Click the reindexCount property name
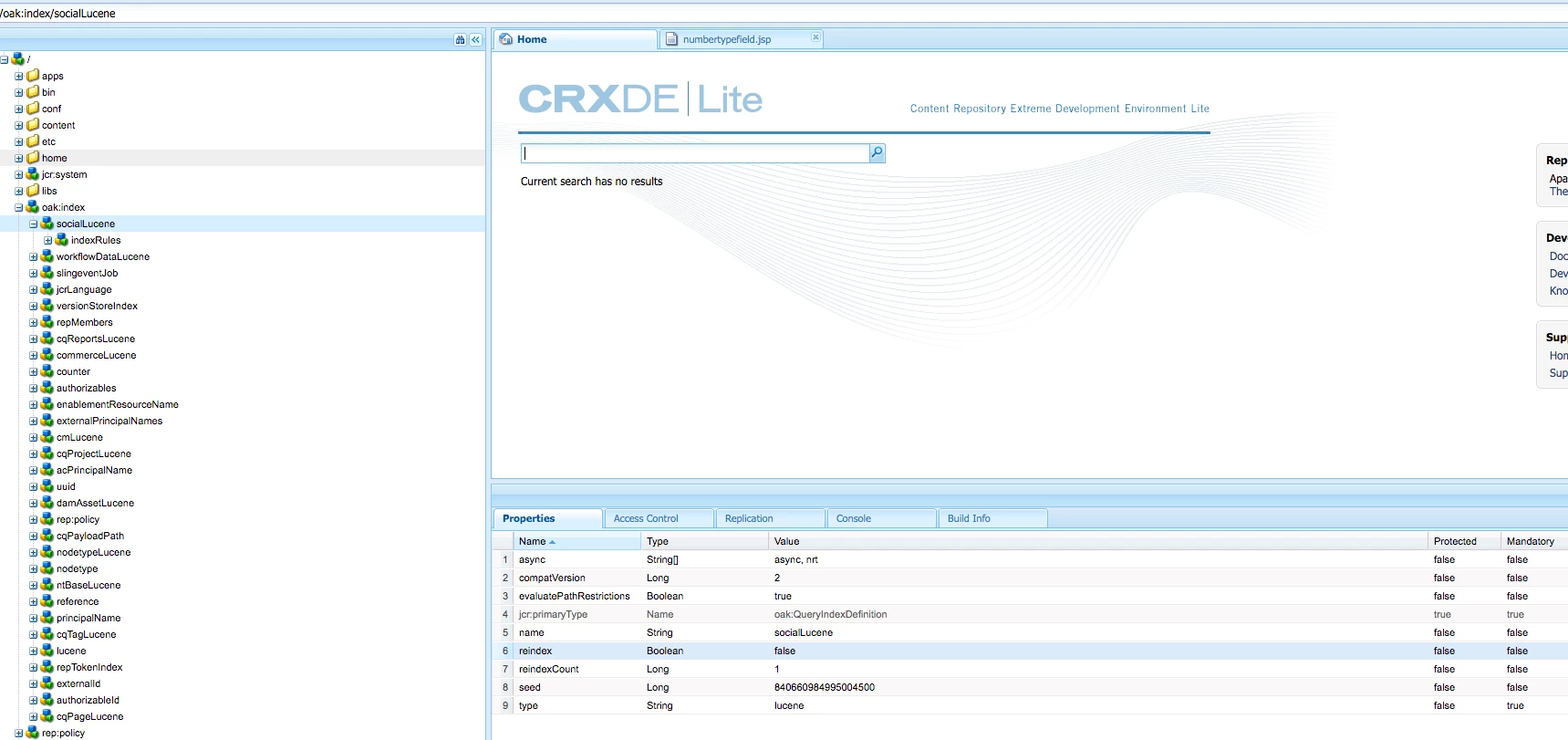This screenshot has width=1568, height=740. [x=549, y=669]
